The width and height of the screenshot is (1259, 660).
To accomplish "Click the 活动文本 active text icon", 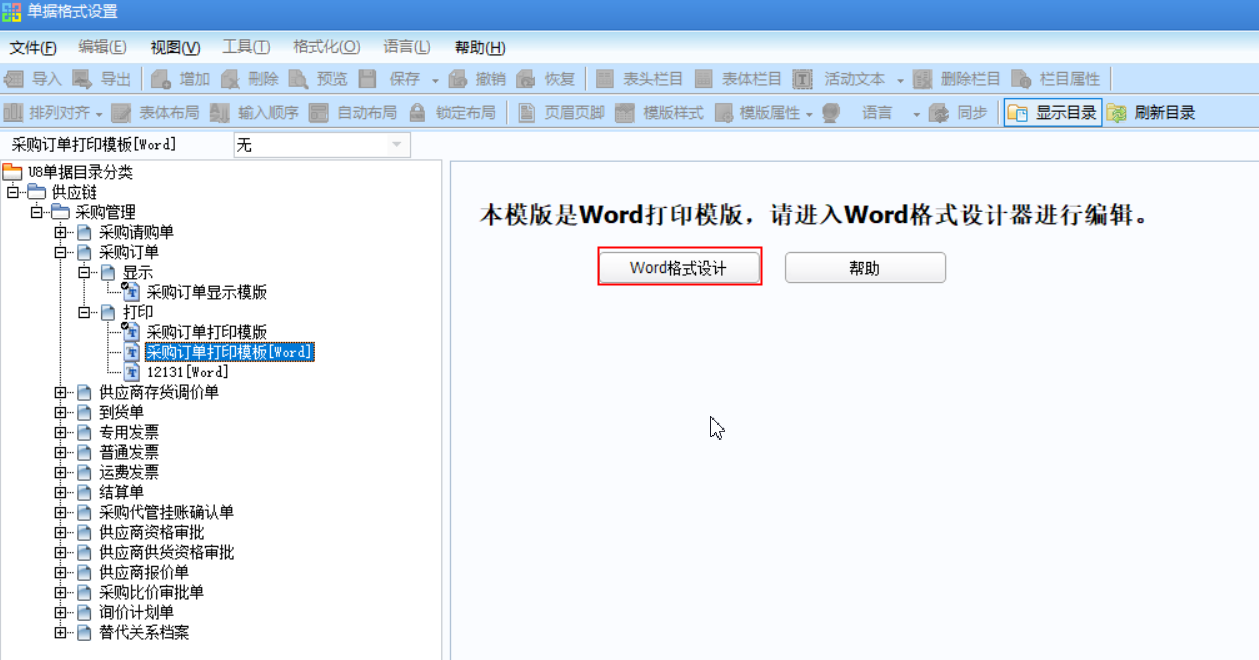I will click(803, 79).
